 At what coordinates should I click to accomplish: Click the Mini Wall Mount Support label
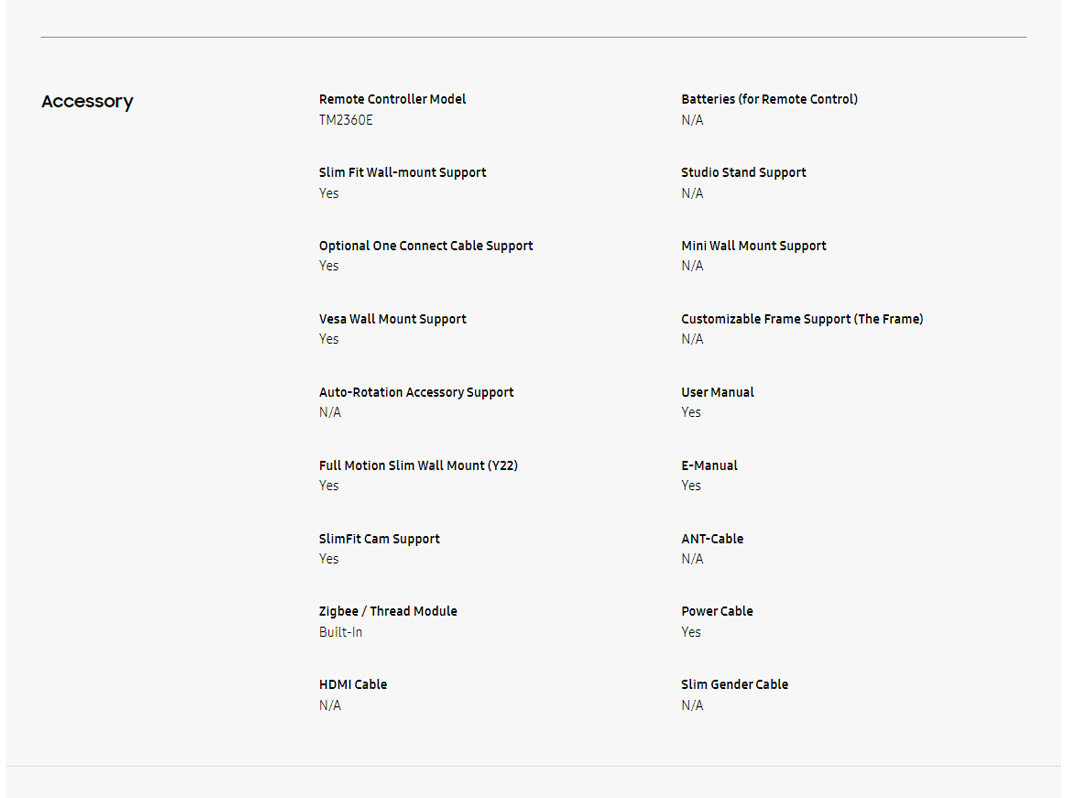[x=753, y=245]
